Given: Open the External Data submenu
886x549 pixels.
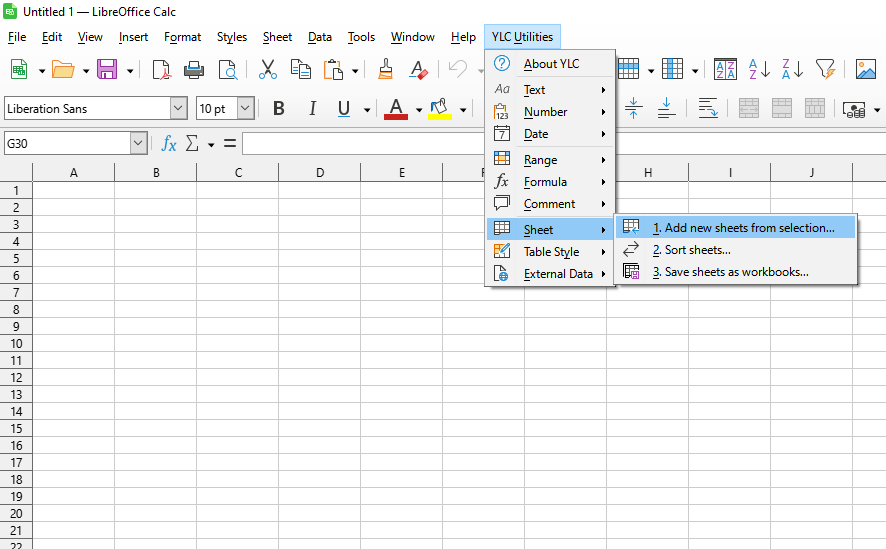Looking at the screenshot, I should coord(558,274).
